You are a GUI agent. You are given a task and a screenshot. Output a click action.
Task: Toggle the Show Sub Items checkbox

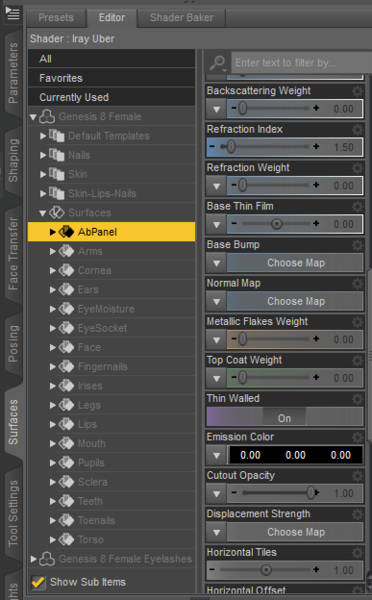click(38, 582)
